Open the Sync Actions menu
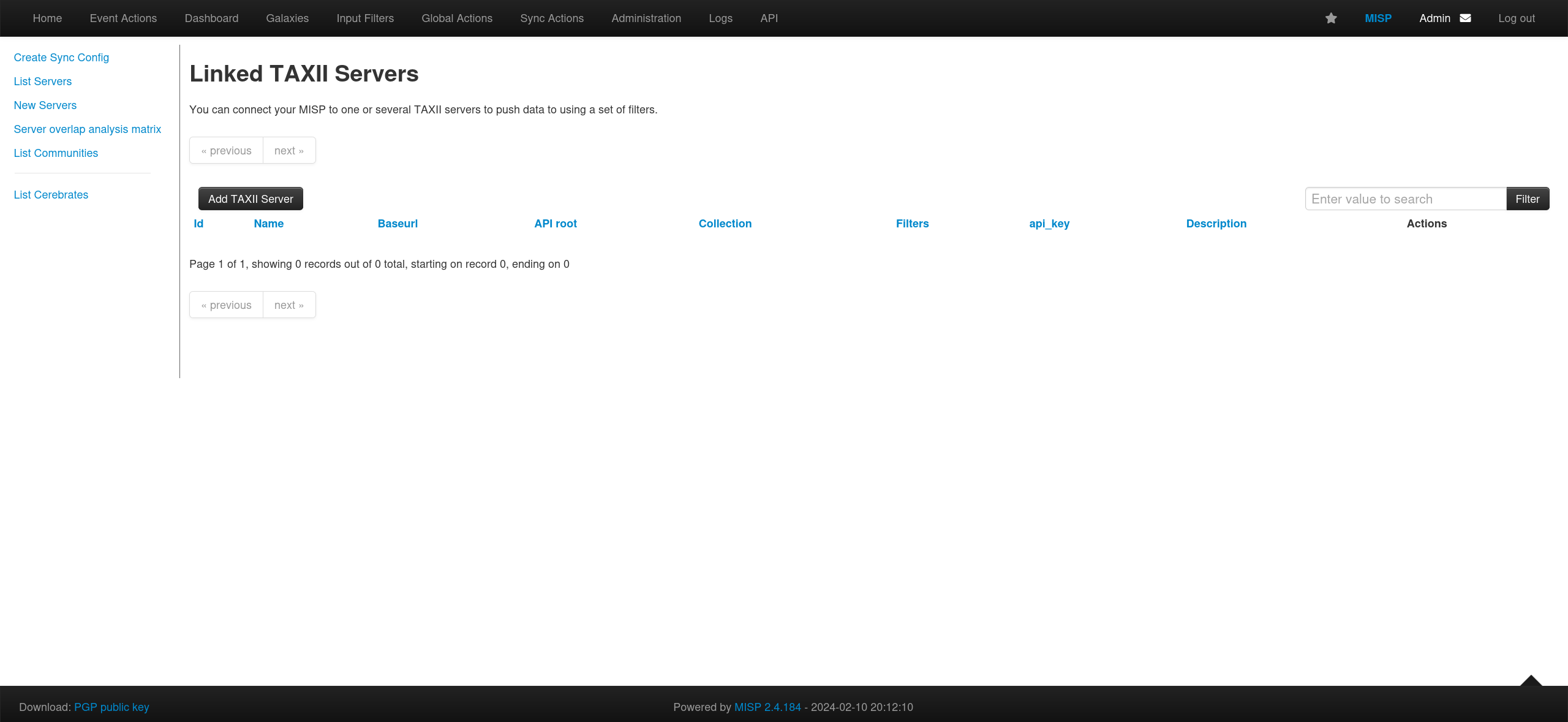Screen dimensions: 1568x722 pos(552,18)
